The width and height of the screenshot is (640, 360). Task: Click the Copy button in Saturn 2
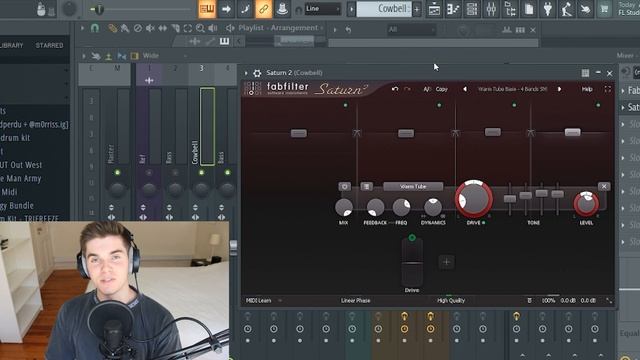(441, 89)
